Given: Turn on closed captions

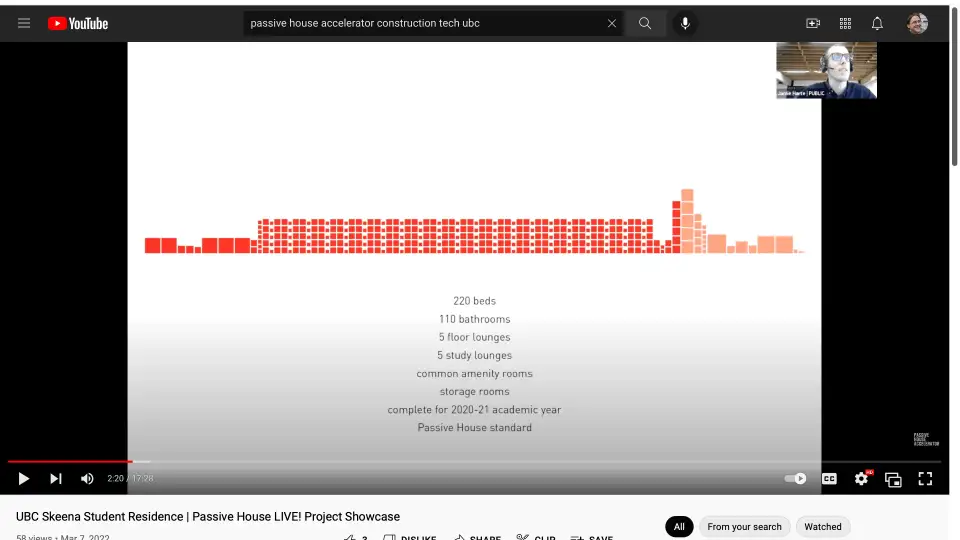Looking at the screenshot, I should coord(829,479).
